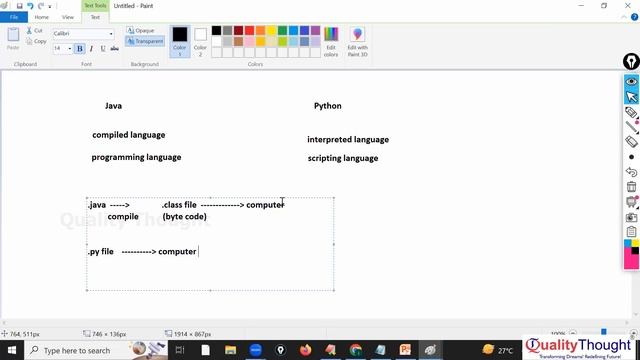
Task: Click the undo arrow in annotation sidebar
Action: pos(631,172)
